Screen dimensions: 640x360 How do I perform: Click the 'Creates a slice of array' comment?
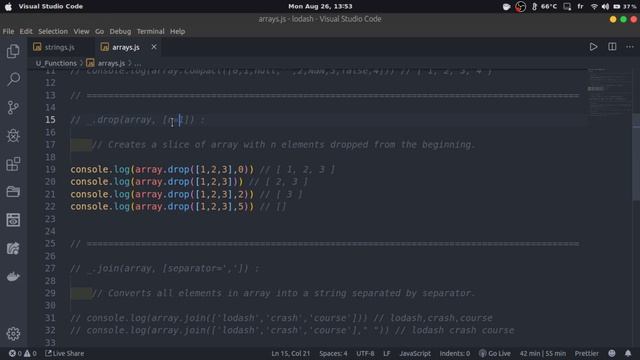click(283, 145)
